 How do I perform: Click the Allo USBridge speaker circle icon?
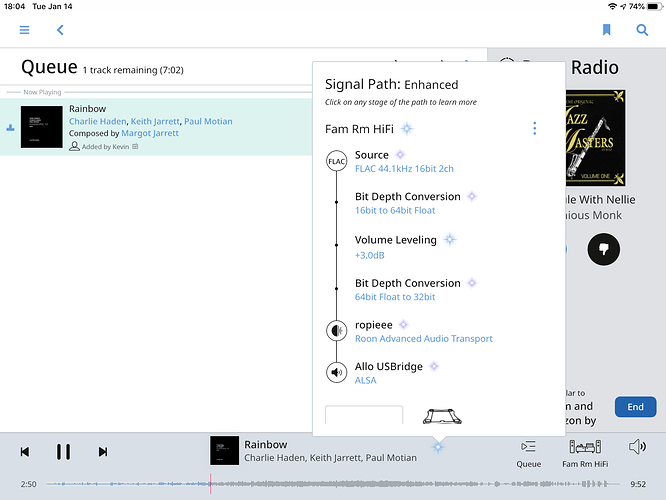(x=336, y=373)
